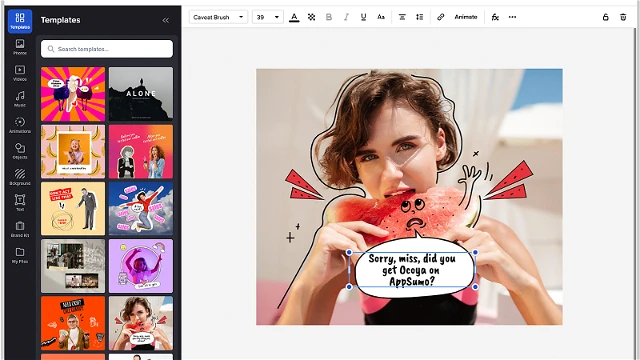Image resolution: width=640 pixels, height=360 pixels.
Task: Select the ALONE mountain template
Action: tap(141, 94)
